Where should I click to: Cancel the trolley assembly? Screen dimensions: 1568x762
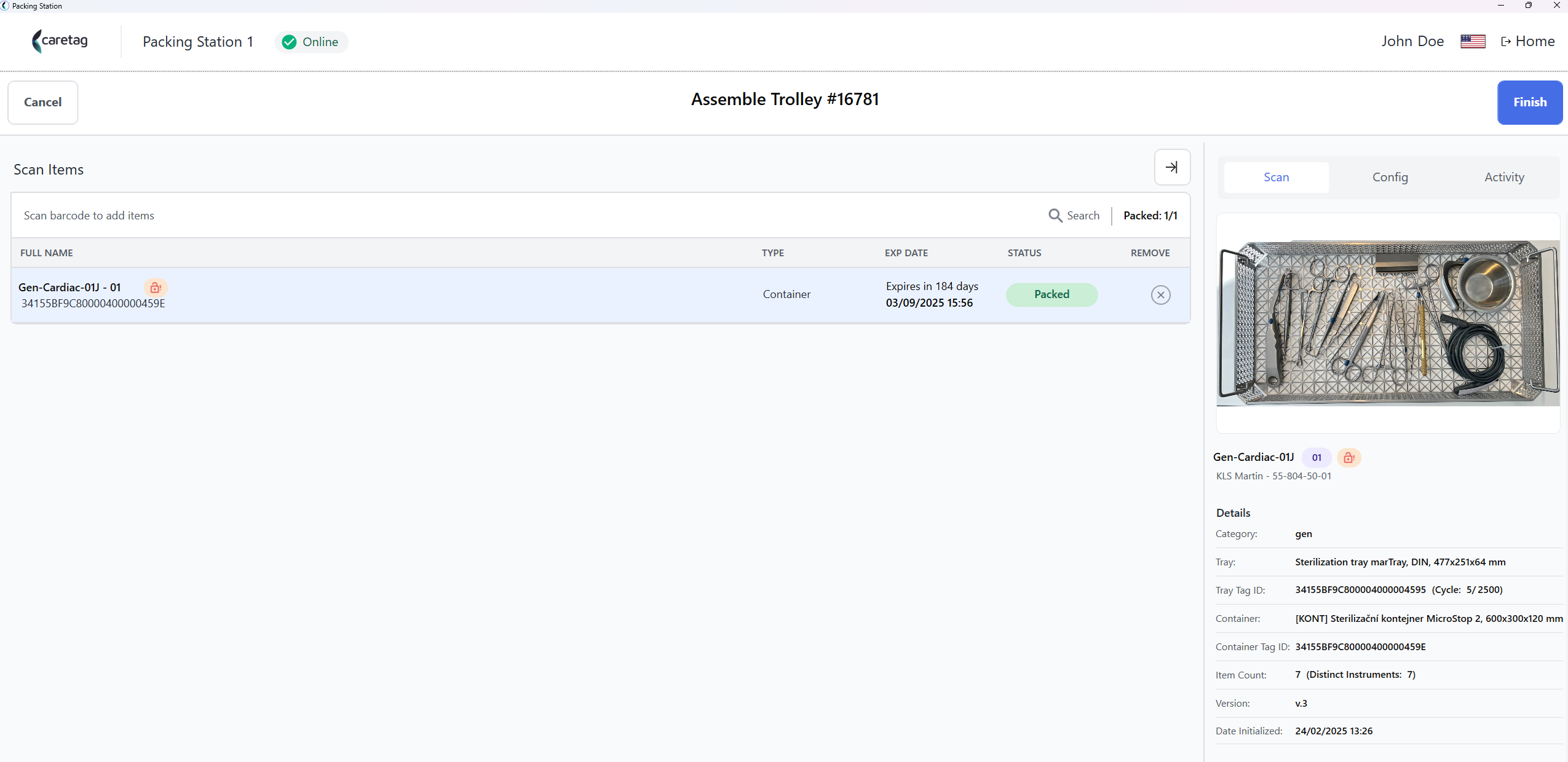point(42,103)
